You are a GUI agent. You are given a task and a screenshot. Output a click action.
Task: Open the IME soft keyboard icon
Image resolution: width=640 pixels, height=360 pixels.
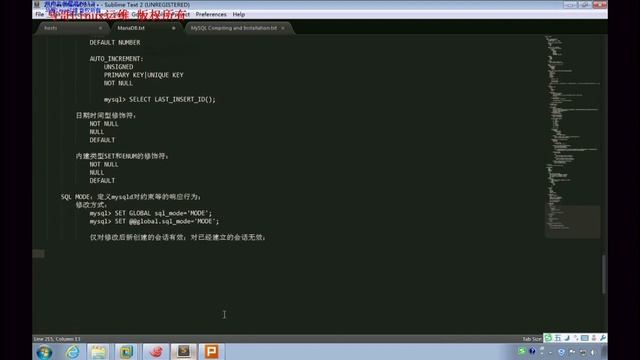pyautogui.click(x=585, y=338)
